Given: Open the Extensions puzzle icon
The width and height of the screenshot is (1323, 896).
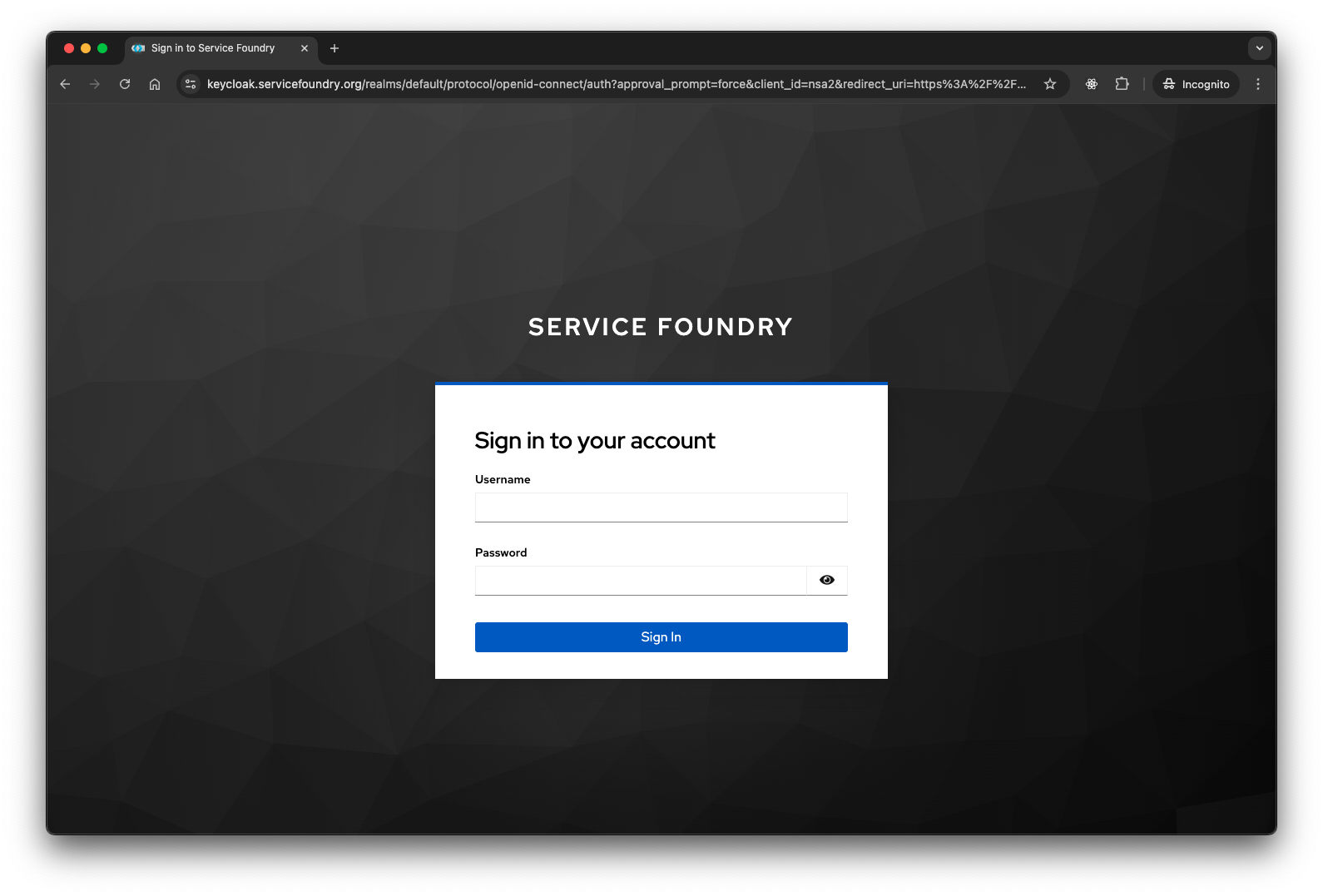Looking at the screenshot, I should pyautogui.click(x=1122, y=84).
